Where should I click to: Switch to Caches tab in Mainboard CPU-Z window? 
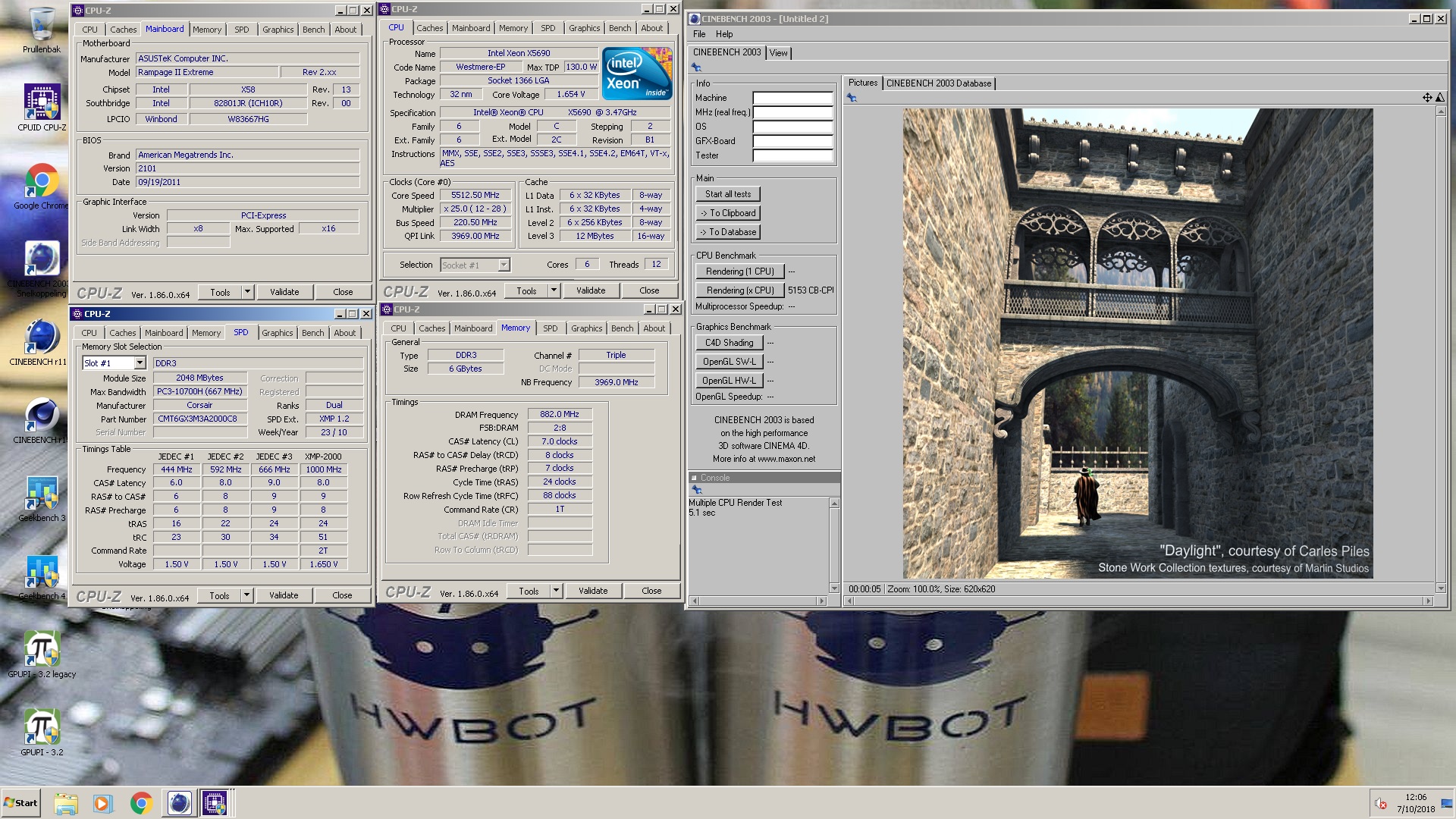point(123,30)
